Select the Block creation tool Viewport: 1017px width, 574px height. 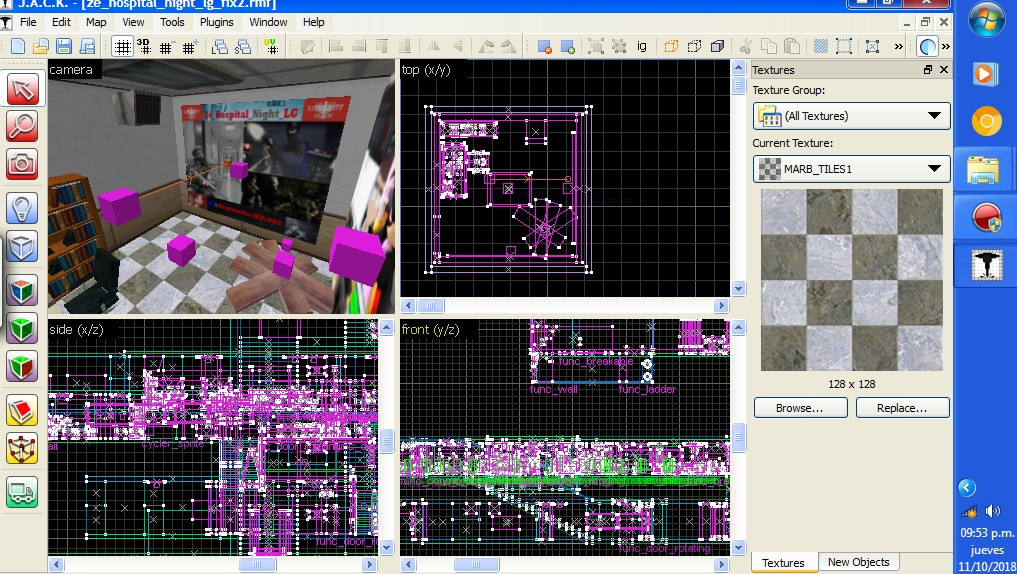click(x=23, y=246)
